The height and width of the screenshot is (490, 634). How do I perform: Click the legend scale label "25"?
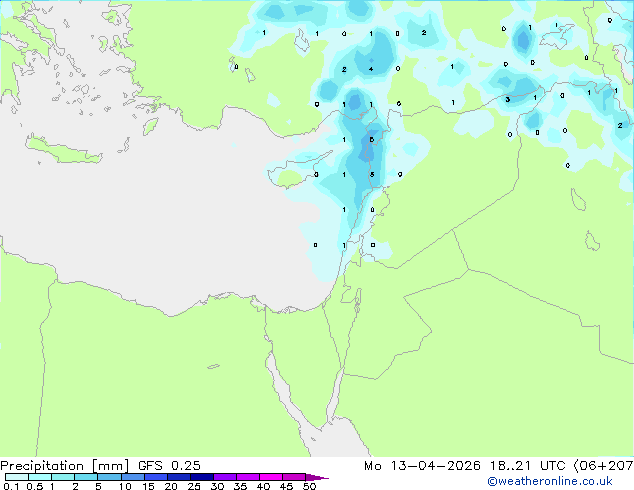pyautogui.click(x=194, y=486)
